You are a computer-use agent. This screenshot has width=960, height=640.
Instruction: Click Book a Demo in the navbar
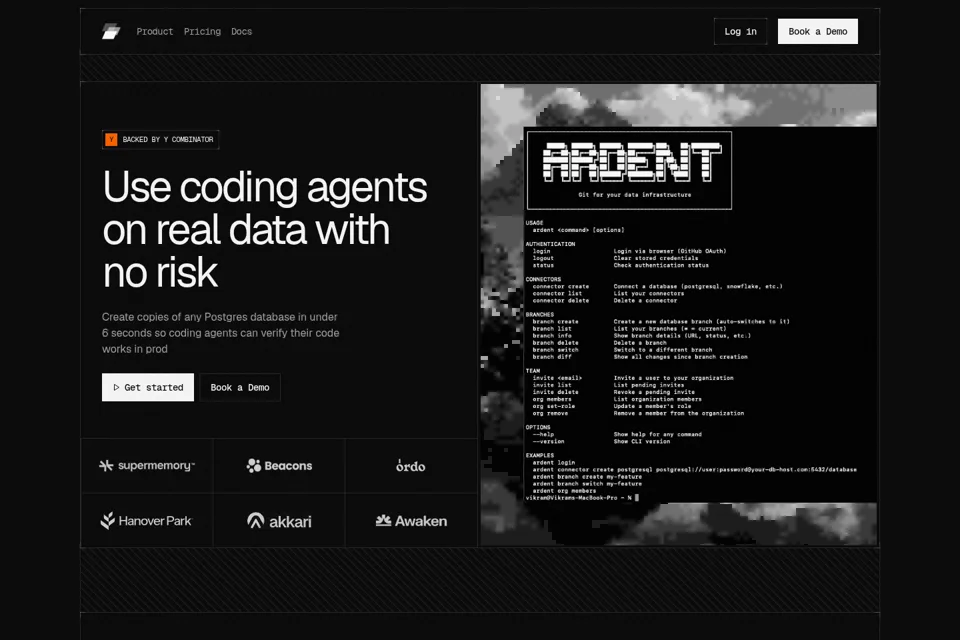[x=817, y=31]
